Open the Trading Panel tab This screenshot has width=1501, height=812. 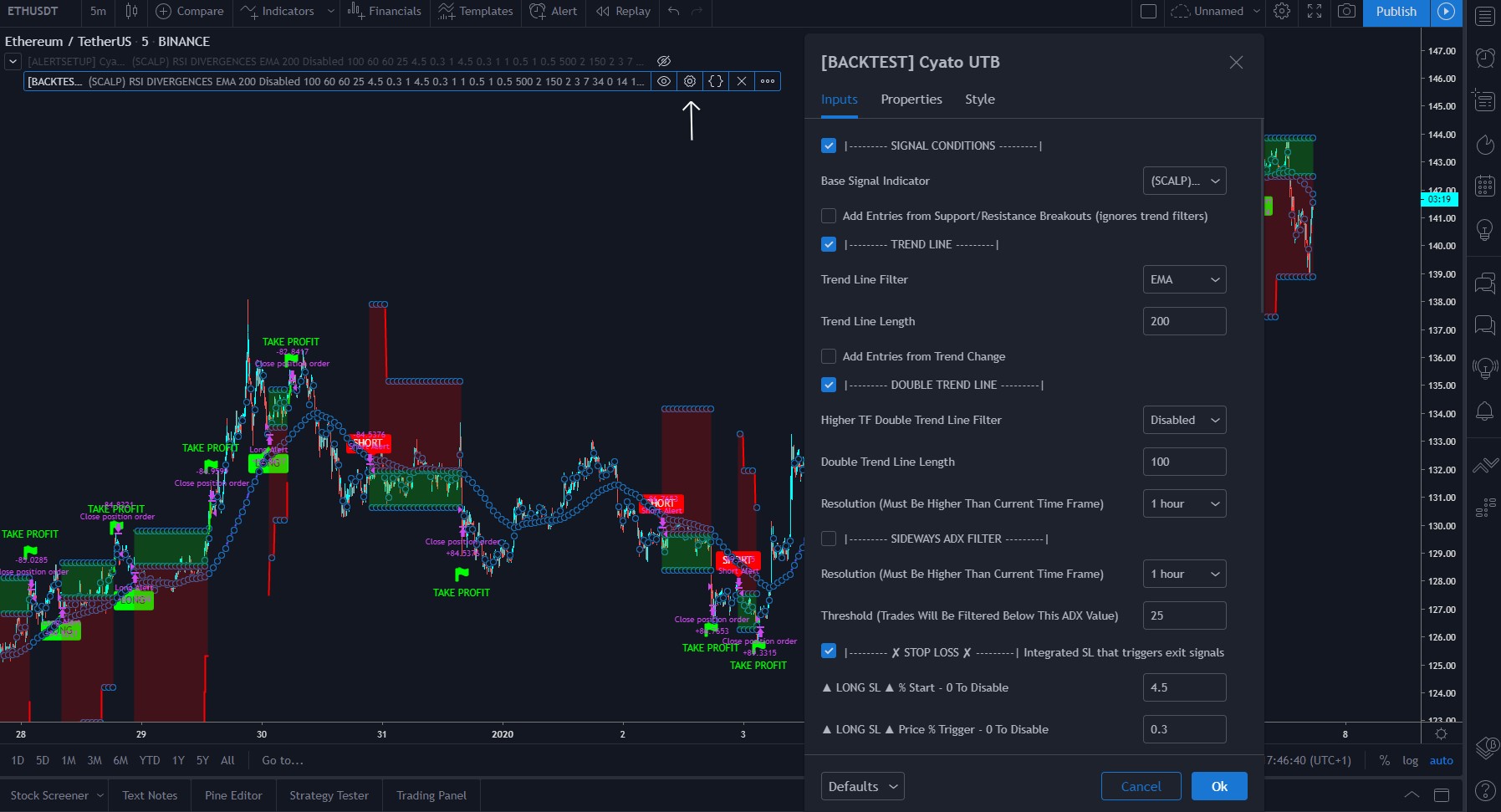[x=431, y=795]
